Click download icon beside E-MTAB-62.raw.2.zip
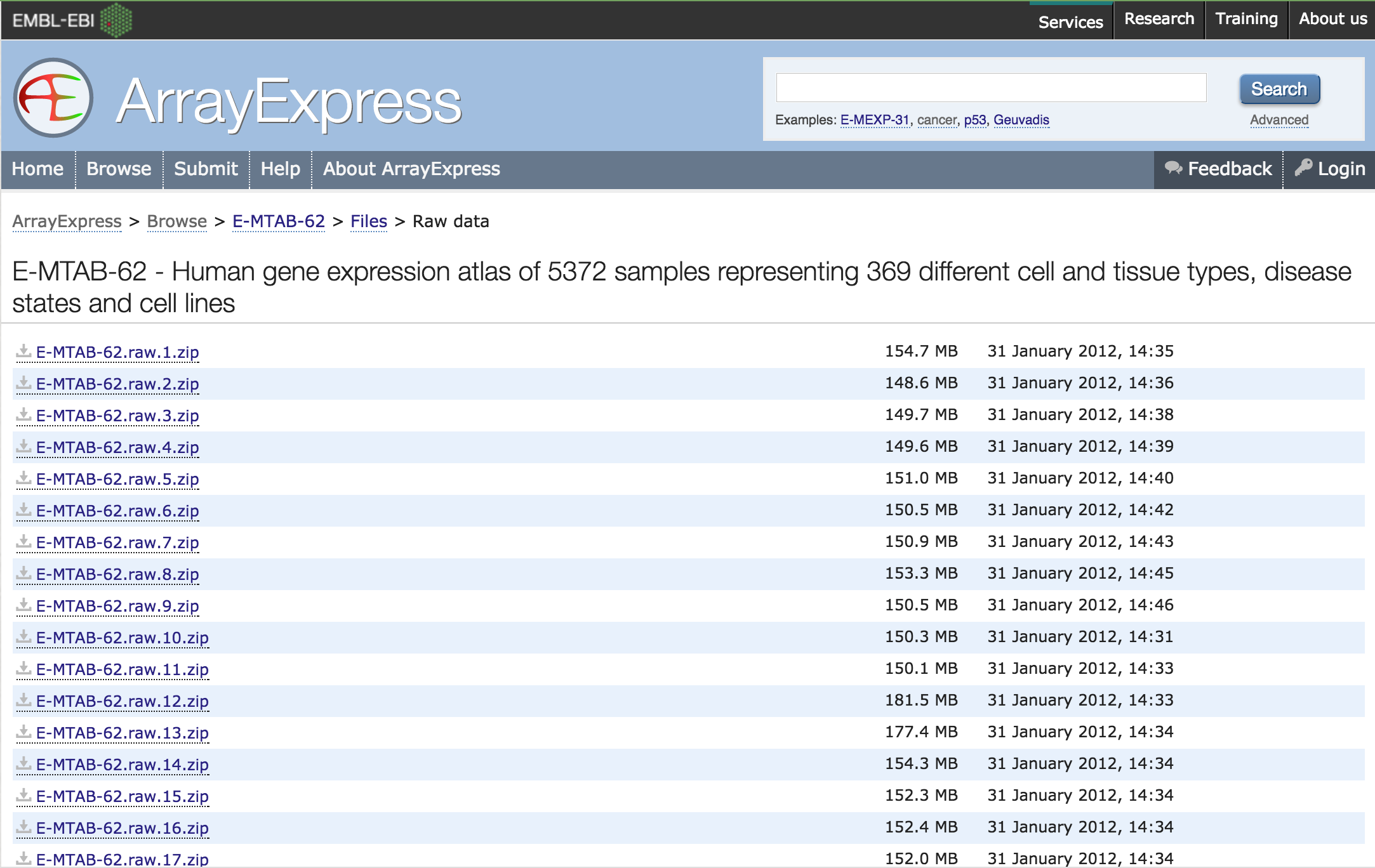Image resolution: width=1375 pixels, height=868 pixels. click(x=23, y=383)
